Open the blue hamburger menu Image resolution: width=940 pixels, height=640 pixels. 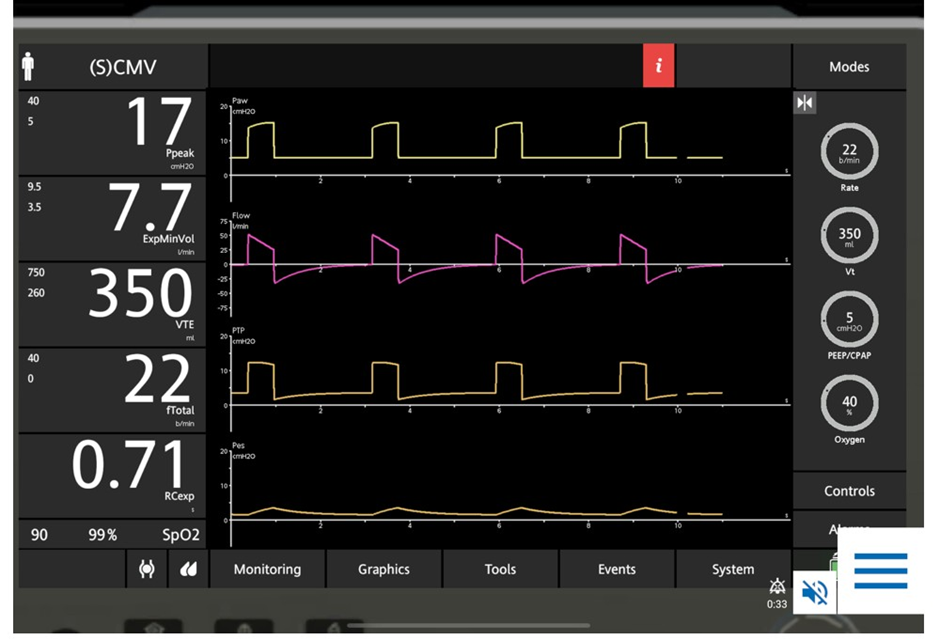point(880,571)
